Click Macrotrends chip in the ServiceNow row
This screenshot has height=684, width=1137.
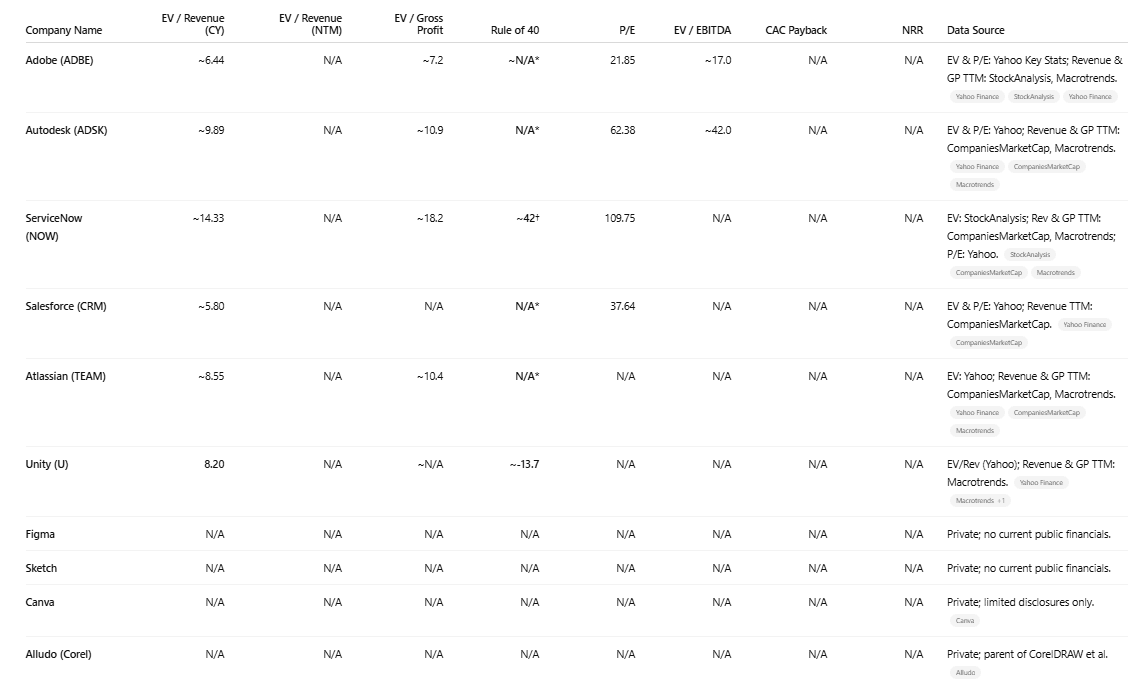click(x=1055, y=273)
